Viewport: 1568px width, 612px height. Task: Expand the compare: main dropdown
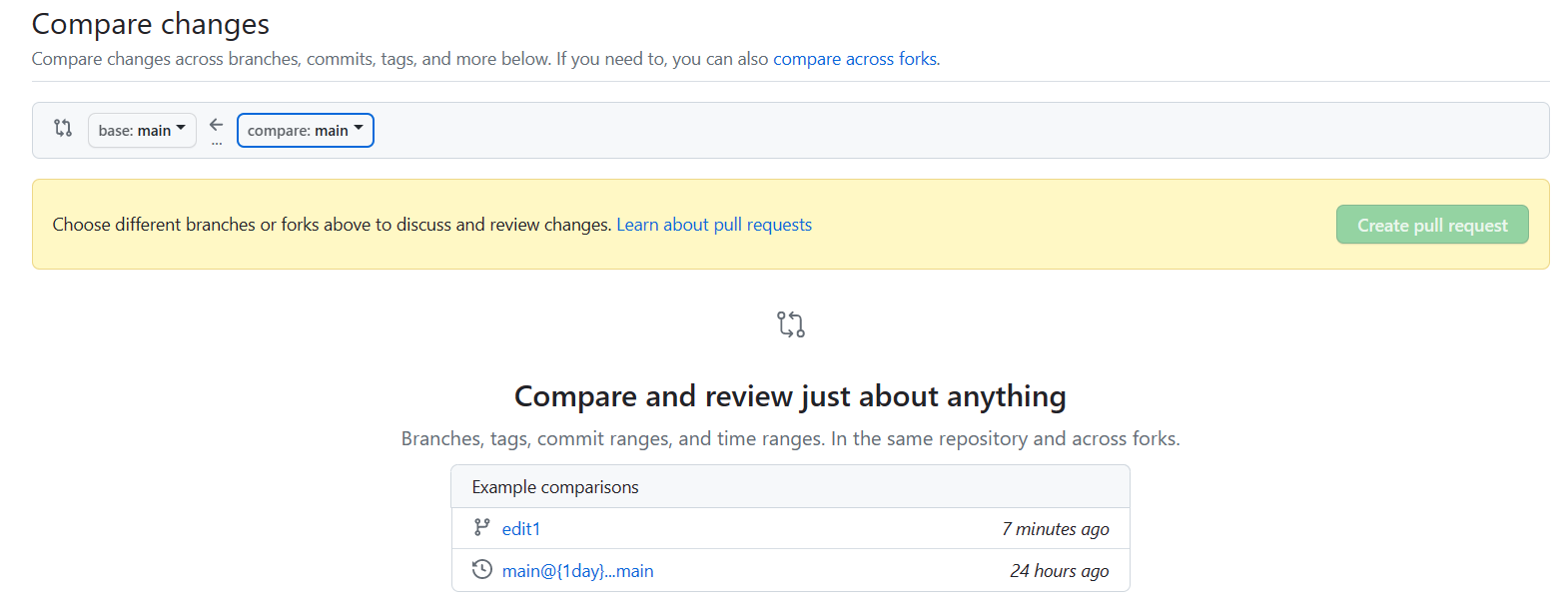[x=305, y=130]
